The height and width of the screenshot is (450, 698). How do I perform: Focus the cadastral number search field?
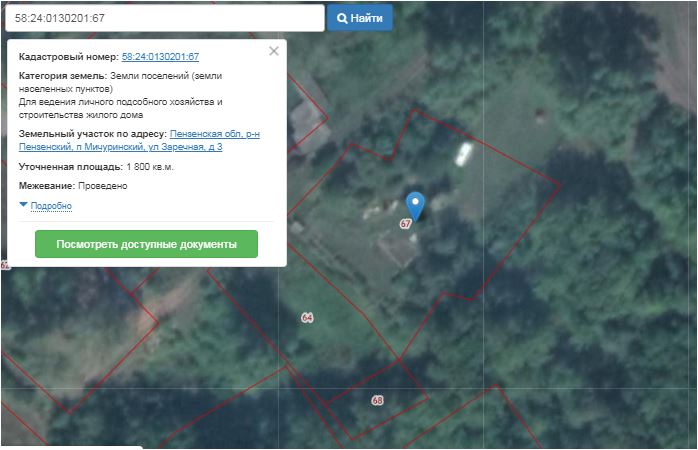[163, 18]
